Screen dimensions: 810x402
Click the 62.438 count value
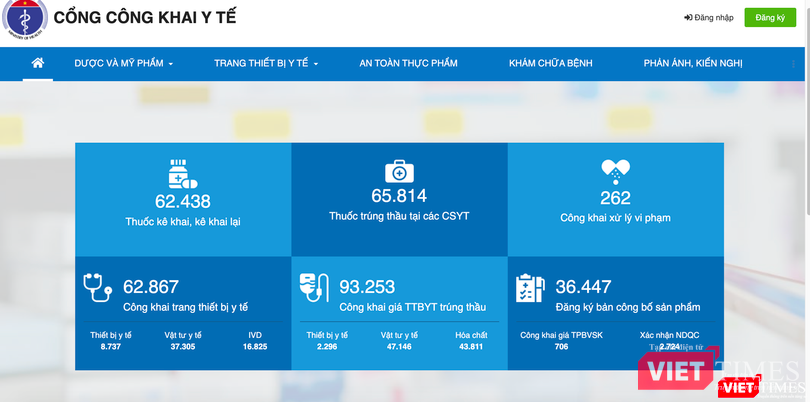tap(183, 201)
